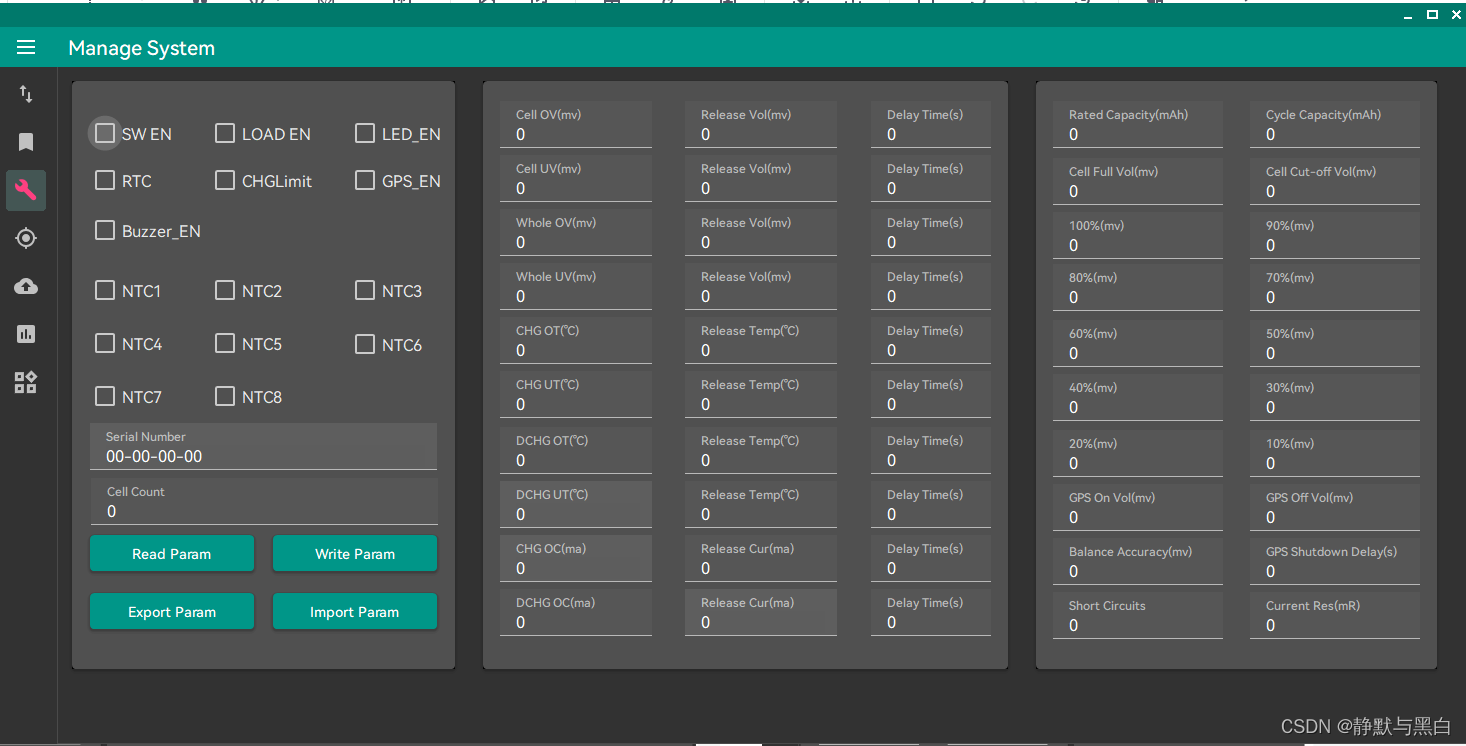Check the NTC6 checkbox
Screen dimensions: 1466x746
click(365, 344)
